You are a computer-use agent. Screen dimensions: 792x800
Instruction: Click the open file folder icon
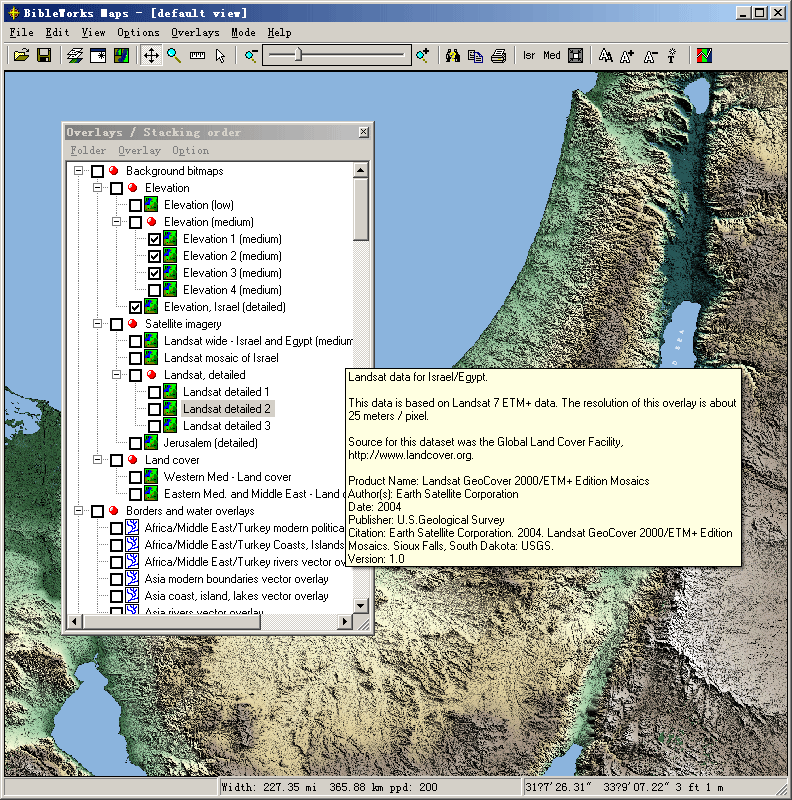tap(21, 55)
